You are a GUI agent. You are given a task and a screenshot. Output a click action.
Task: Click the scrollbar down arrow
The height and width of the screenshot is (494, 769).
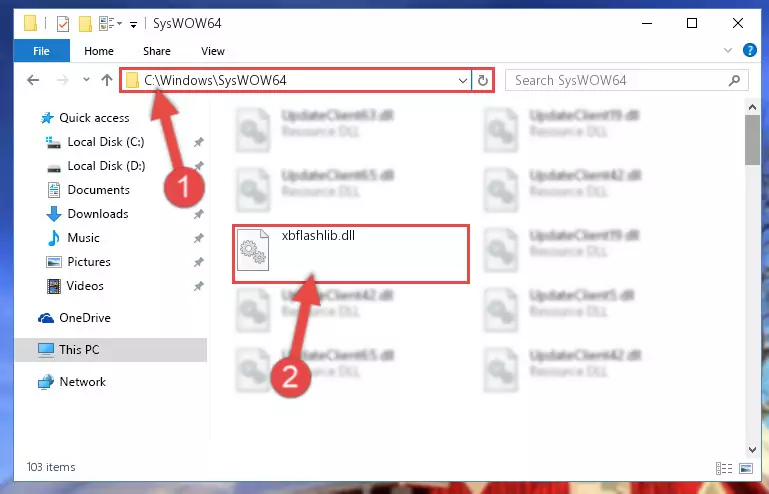(752, 450)
